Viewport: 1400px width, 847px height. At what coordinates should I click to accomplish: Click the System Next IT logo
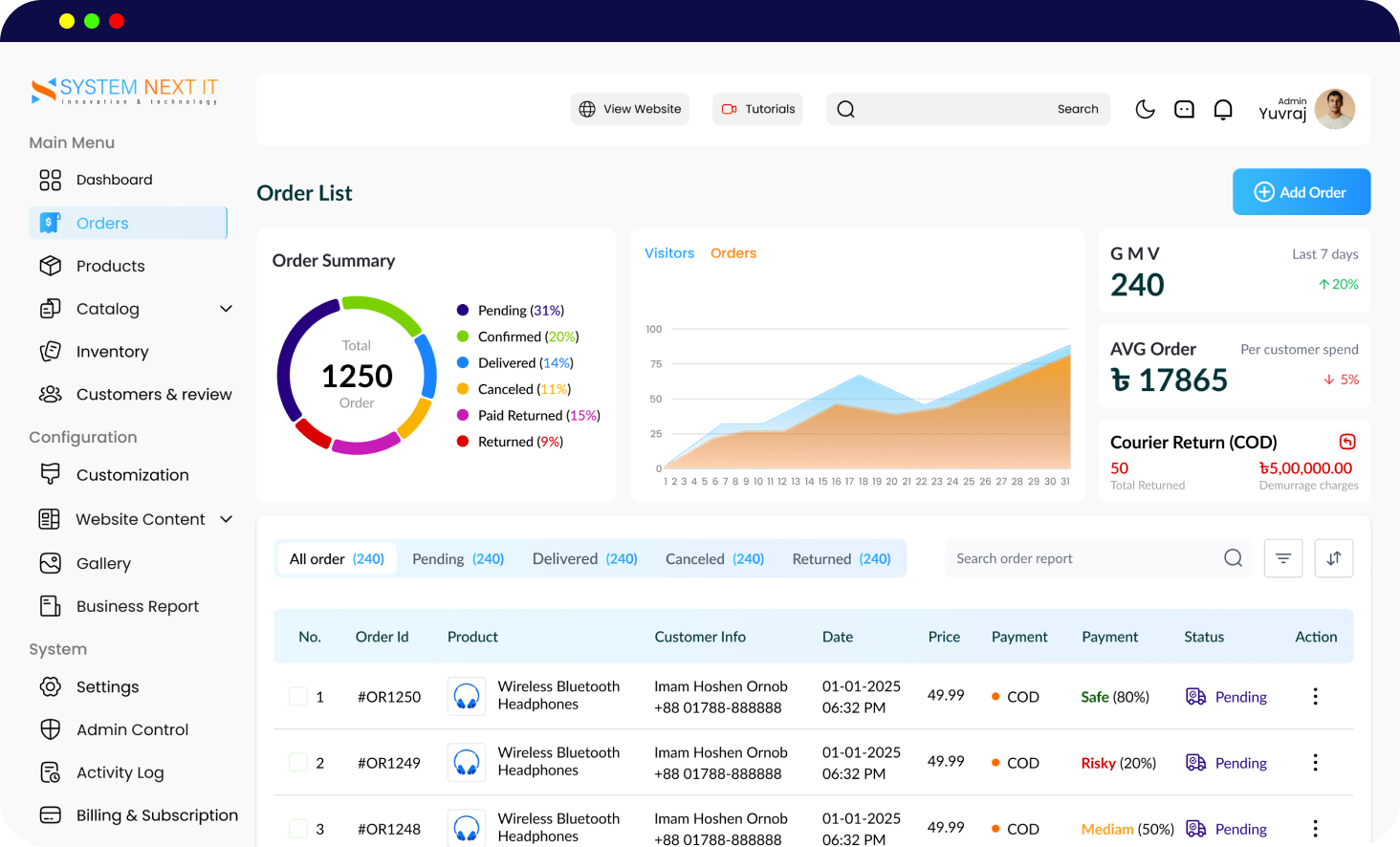[x=125, y=91]
